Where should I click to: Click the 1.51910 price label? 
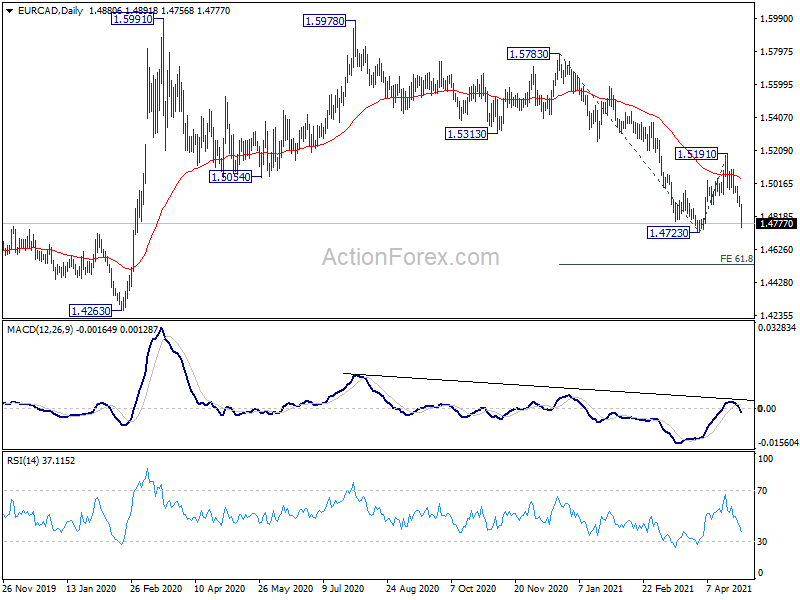click(x=696, y=154)
